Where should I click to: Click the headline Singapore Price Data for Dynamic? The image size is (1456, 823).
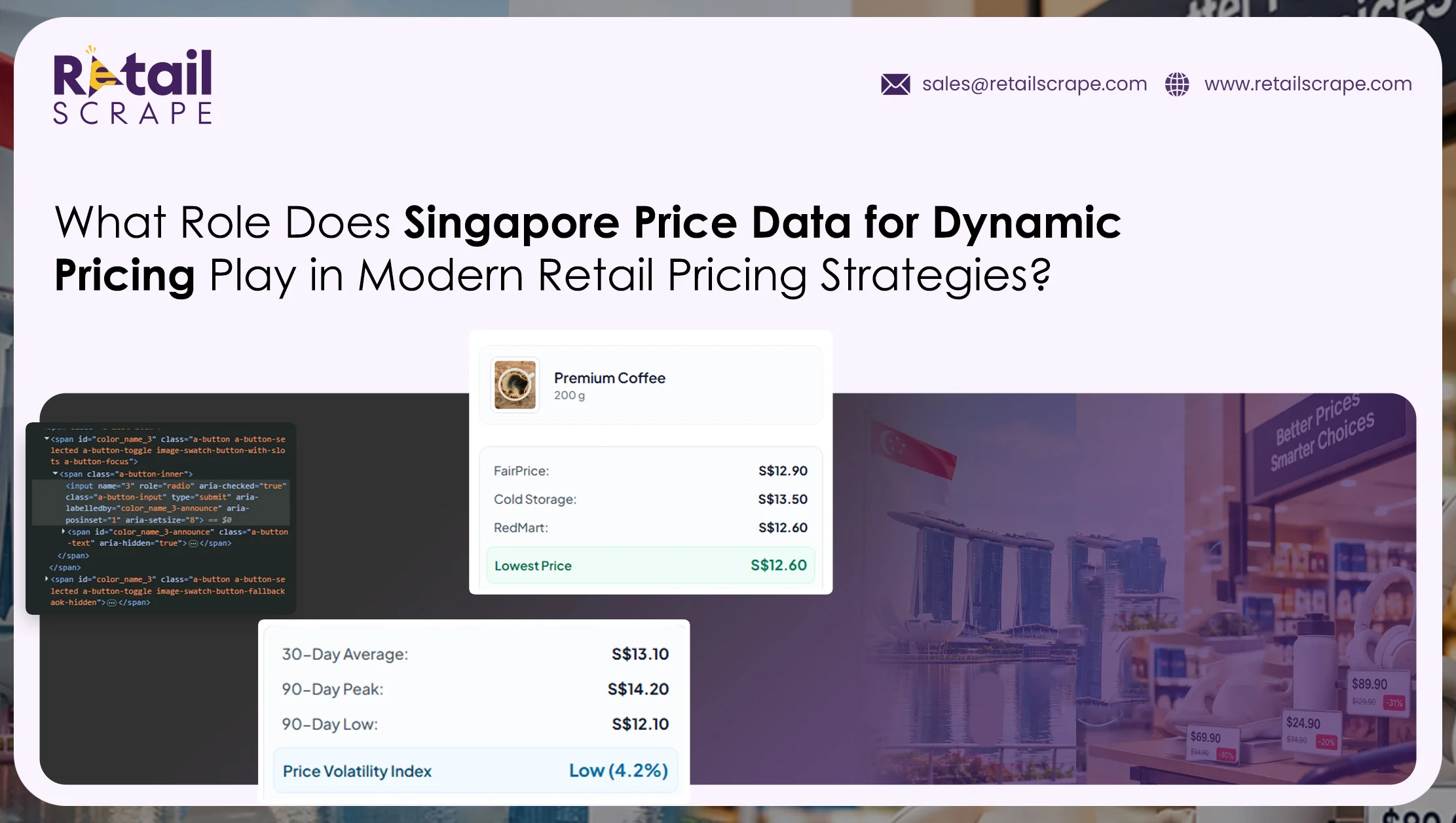click(762, 223)
